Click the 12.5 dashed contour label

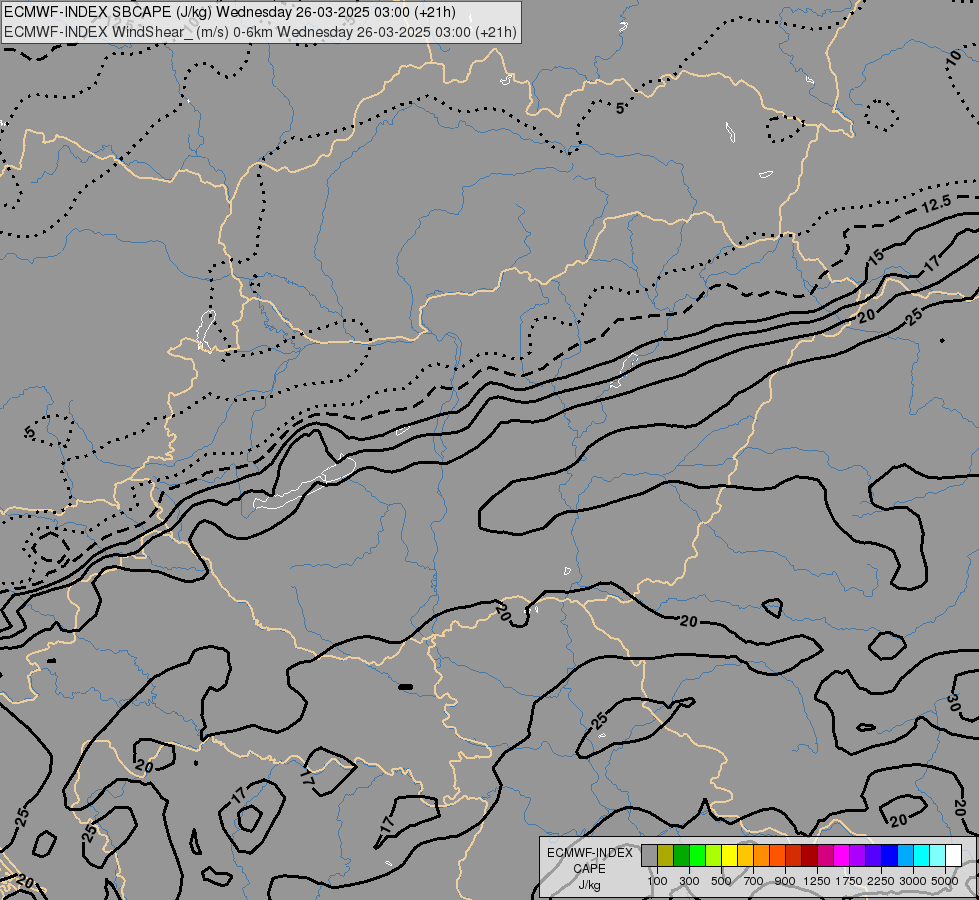(937, 204)
